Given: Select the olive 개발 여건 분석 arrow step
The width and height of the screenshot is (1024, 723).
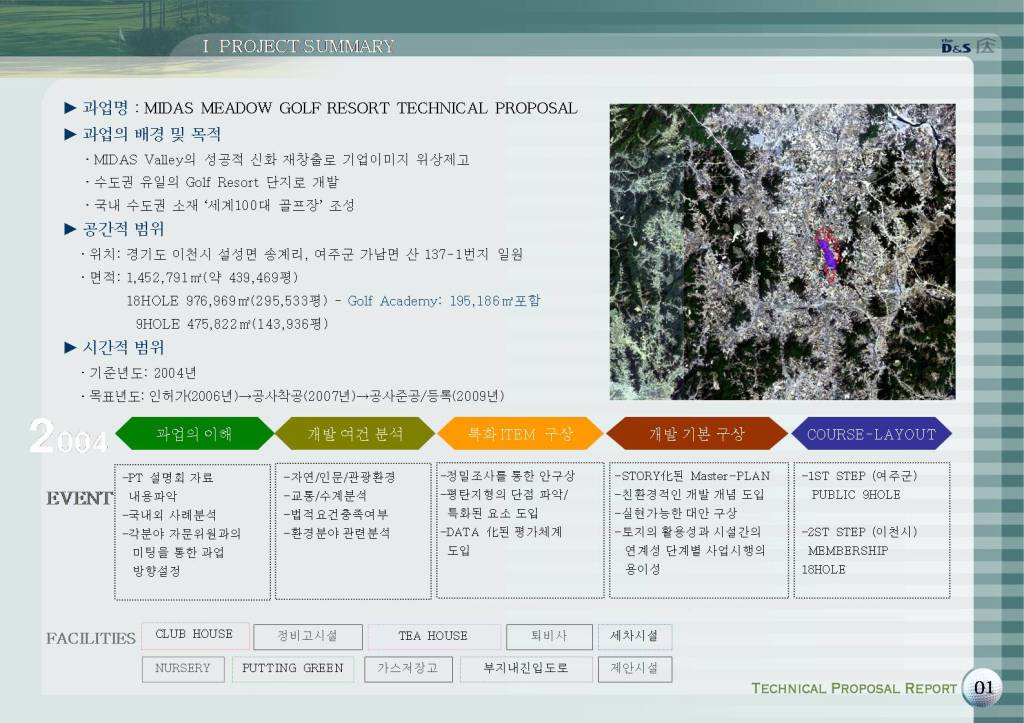Looking at the screenshot, I should 355,434.
